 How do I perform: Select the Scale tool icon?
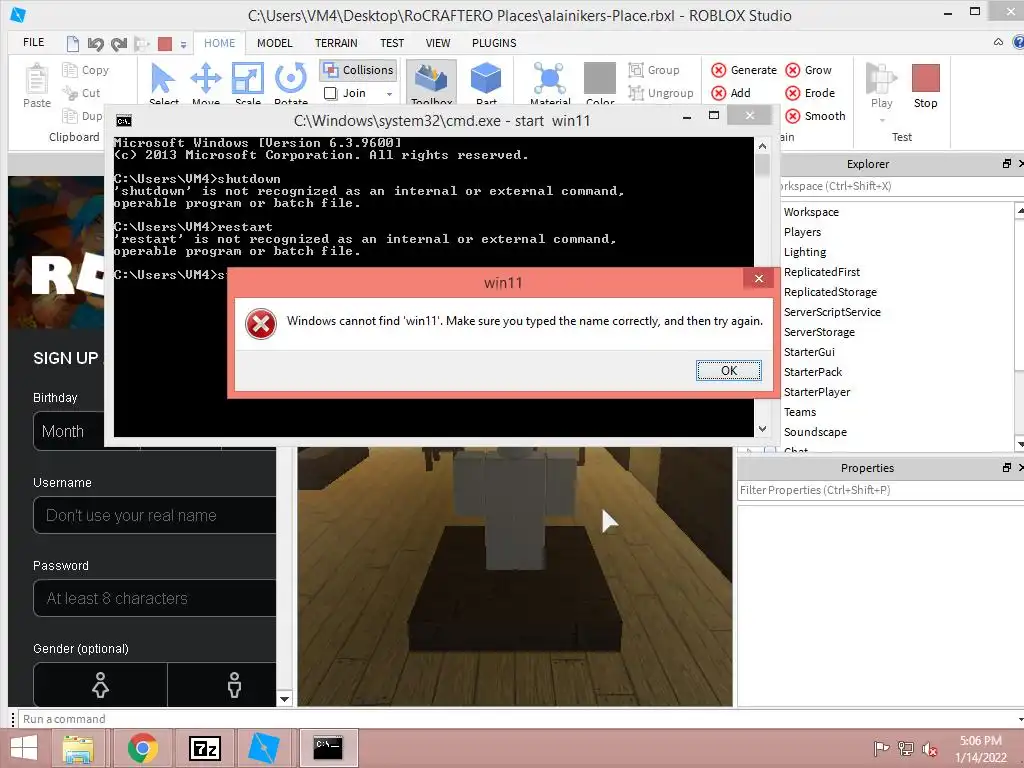[x=248, y=79]
